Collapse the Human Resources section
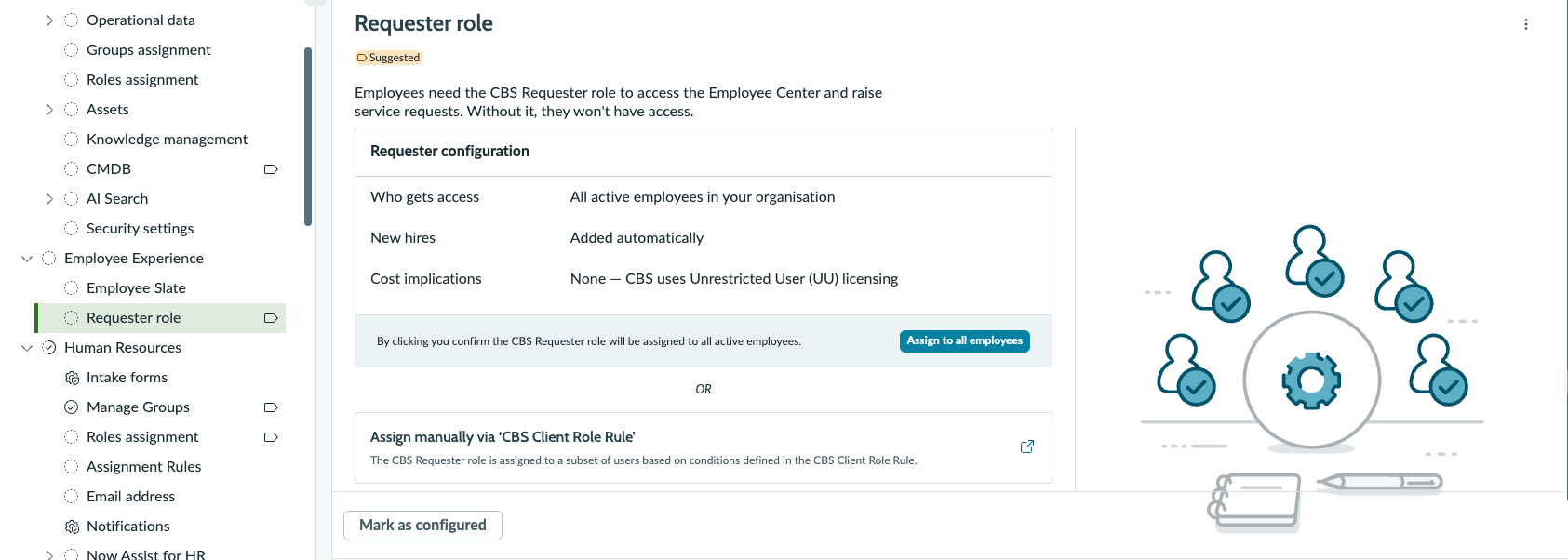The image size is (1568, 560). (x=27, y=348)
